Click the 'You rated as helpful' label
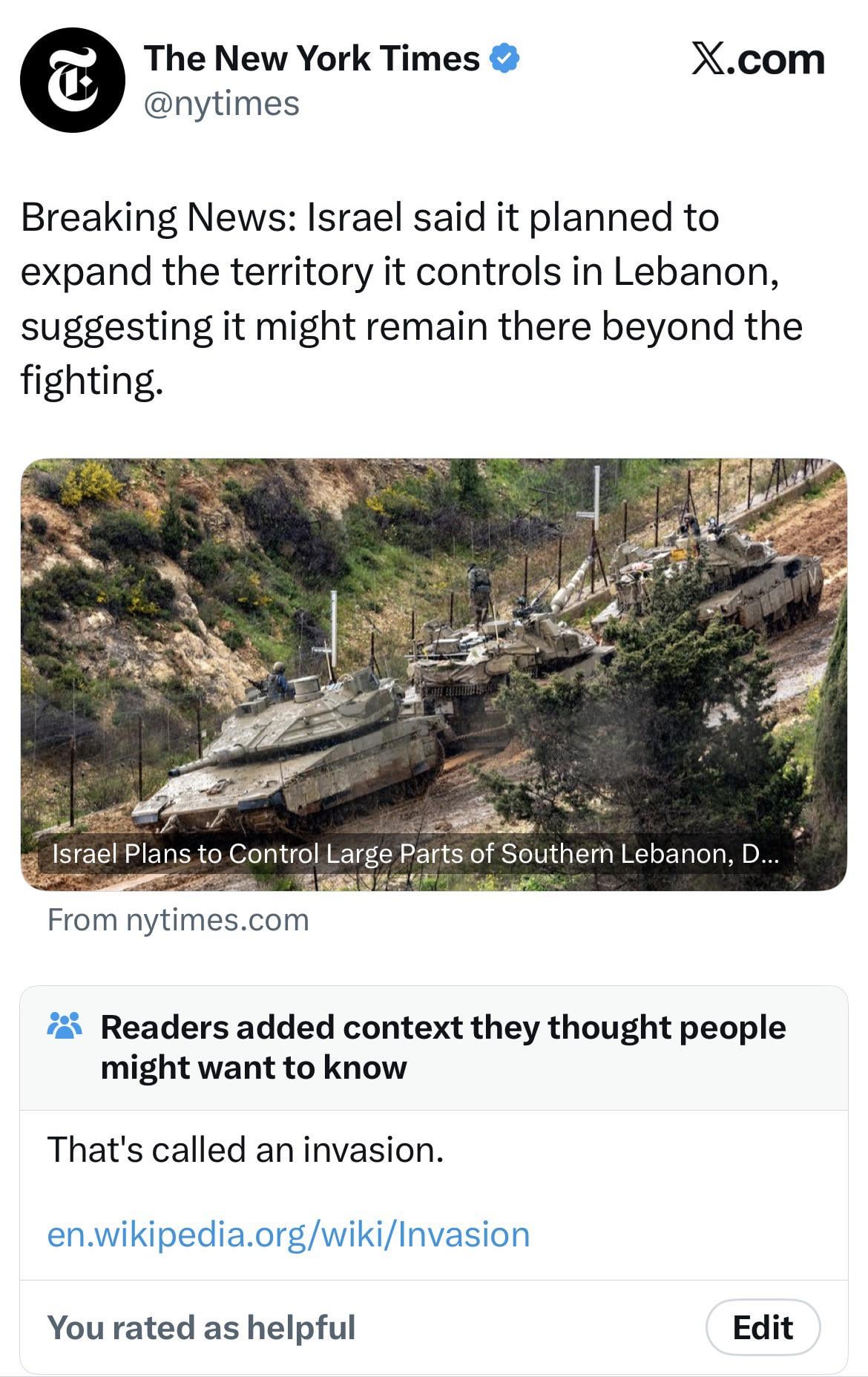 201,1327
